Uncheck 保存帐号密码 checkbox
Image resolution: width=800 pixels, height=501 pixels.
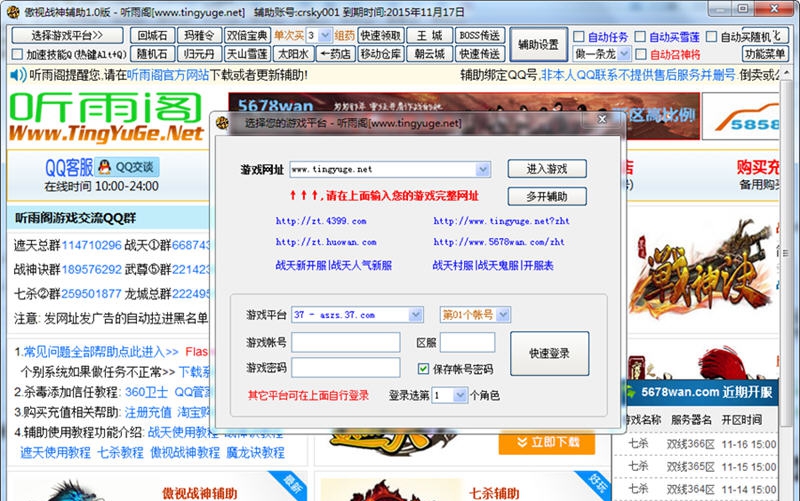(x=423, y=368)
